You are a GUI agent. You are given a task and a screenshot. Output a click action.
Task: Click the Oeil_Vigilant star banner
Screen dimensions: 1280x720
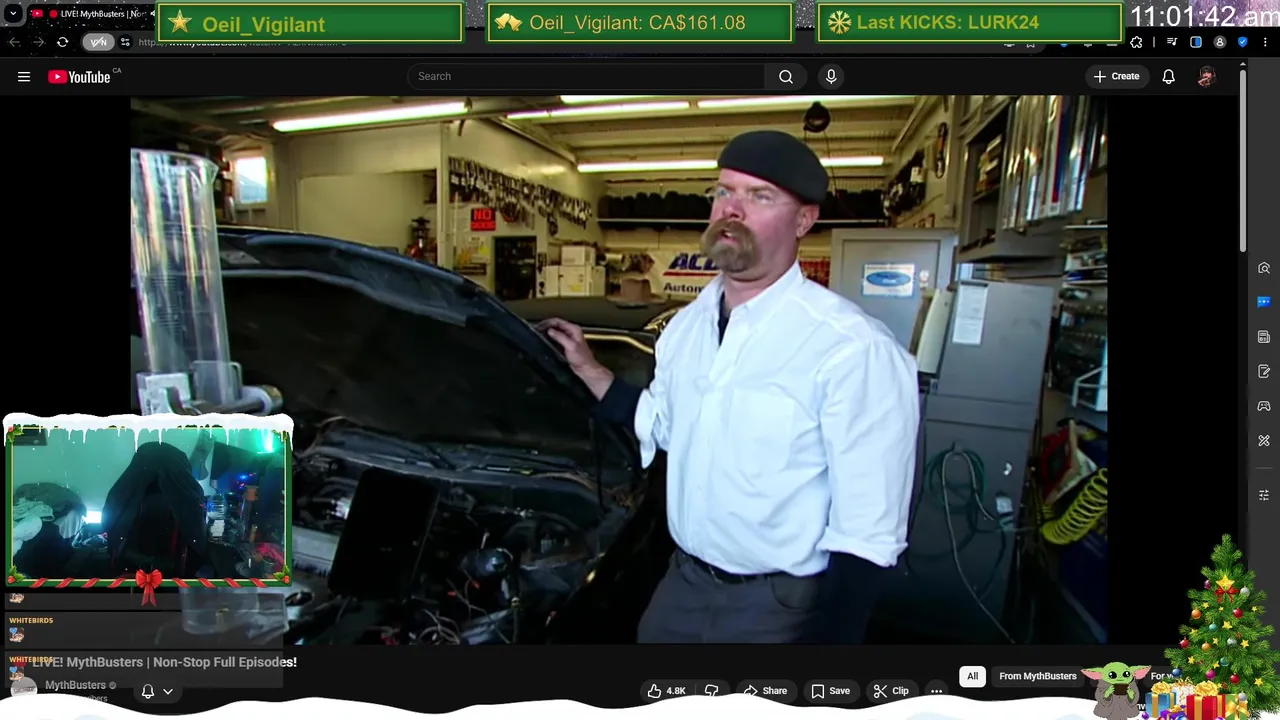click(x=310, y=23)
